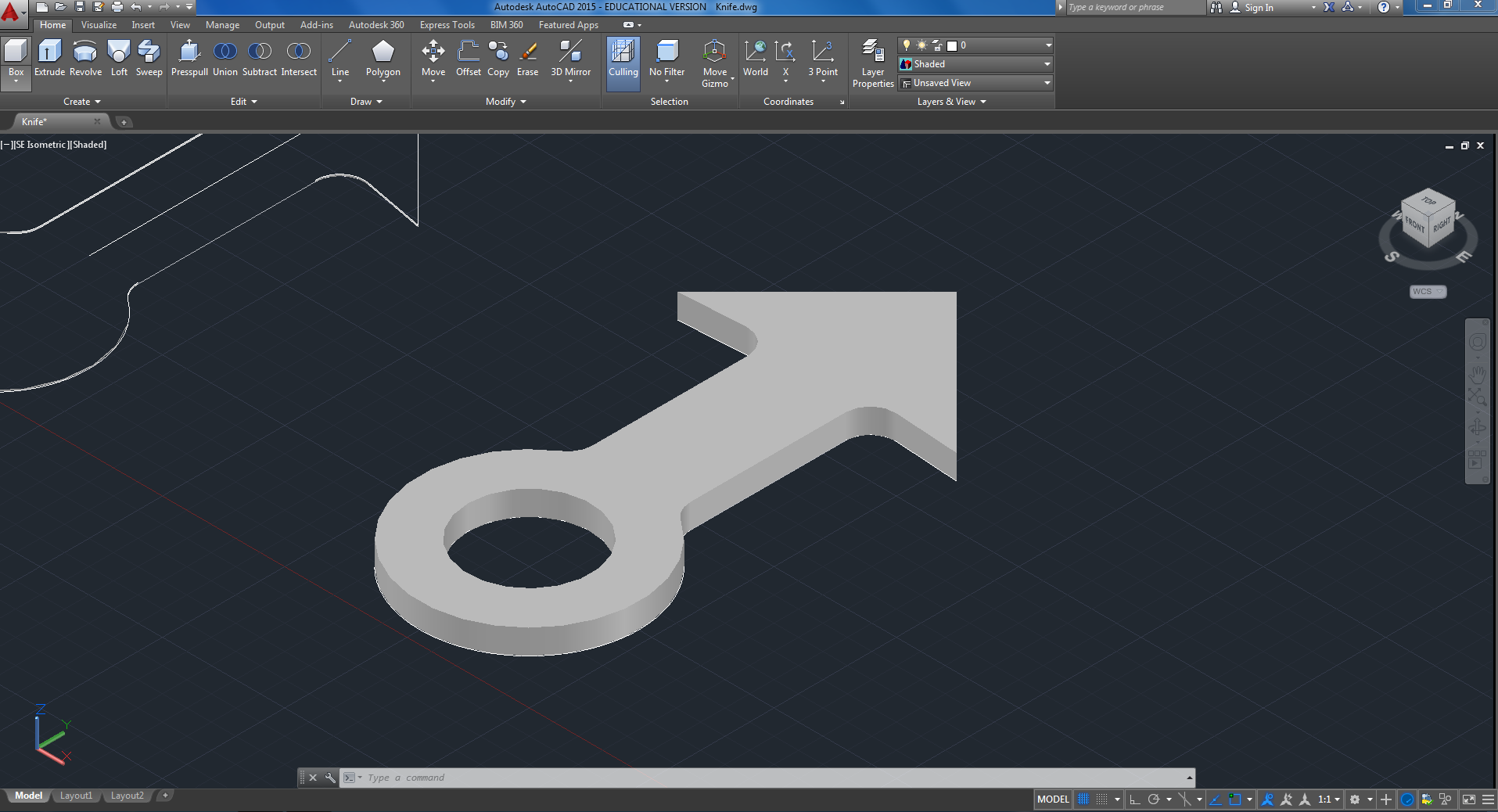1498x812 pixels.
Task: Select the Move Gizmo tool
Action: 714,63
